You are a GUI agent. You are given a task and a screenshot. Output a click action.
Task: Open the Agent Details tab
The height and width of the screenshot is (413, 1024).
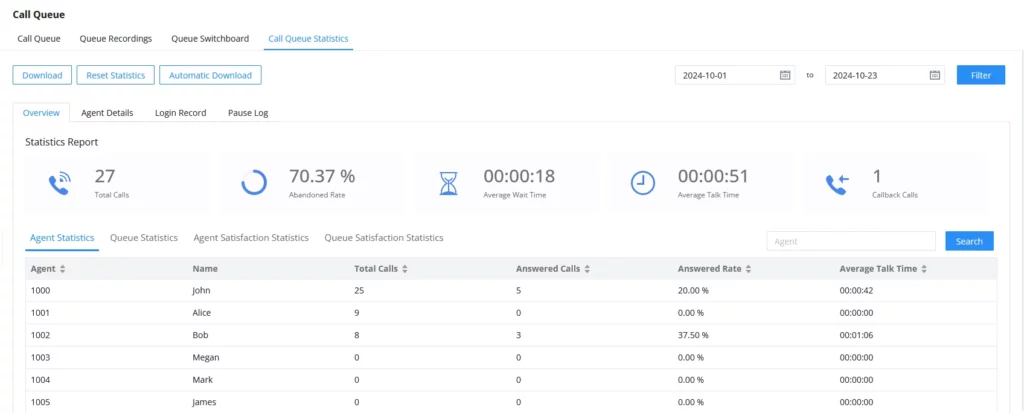coord(107,112)
